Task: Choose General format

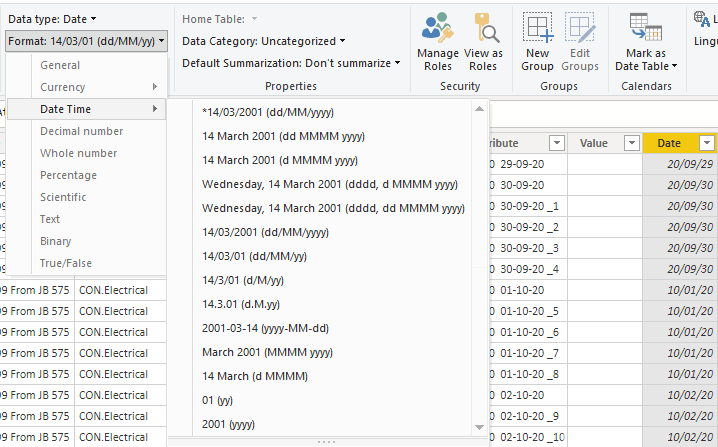Action: click(x=87, y=65)
